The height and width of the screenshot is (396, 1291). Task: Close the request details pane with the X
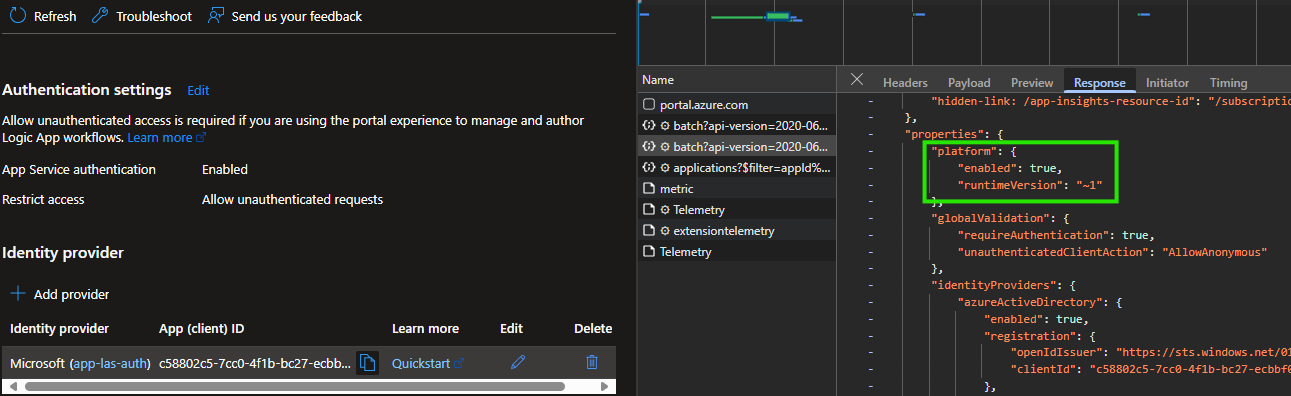pos(857,80)
